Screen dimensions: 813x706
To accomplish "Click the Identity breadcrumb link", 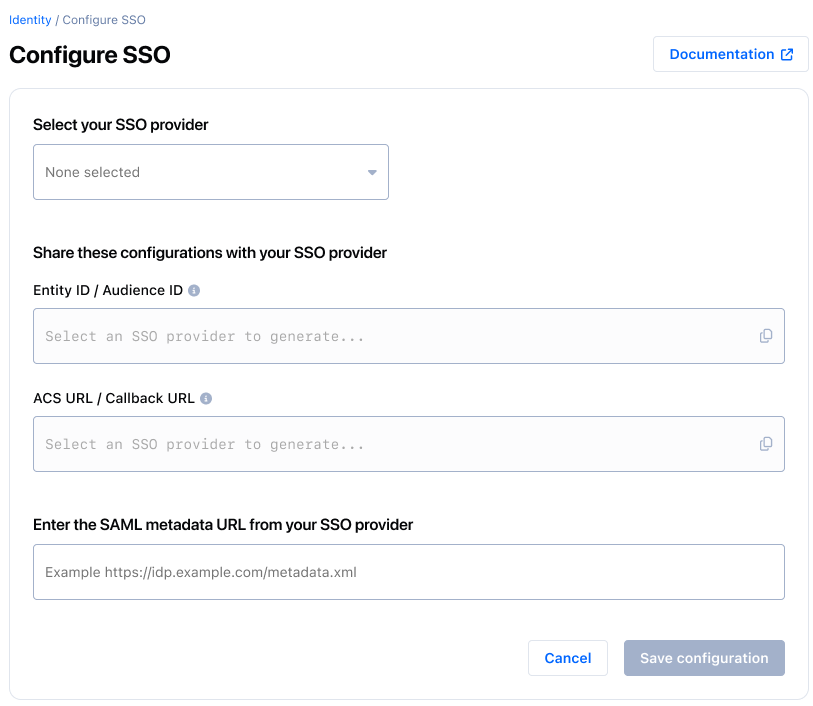I will 30,20.
